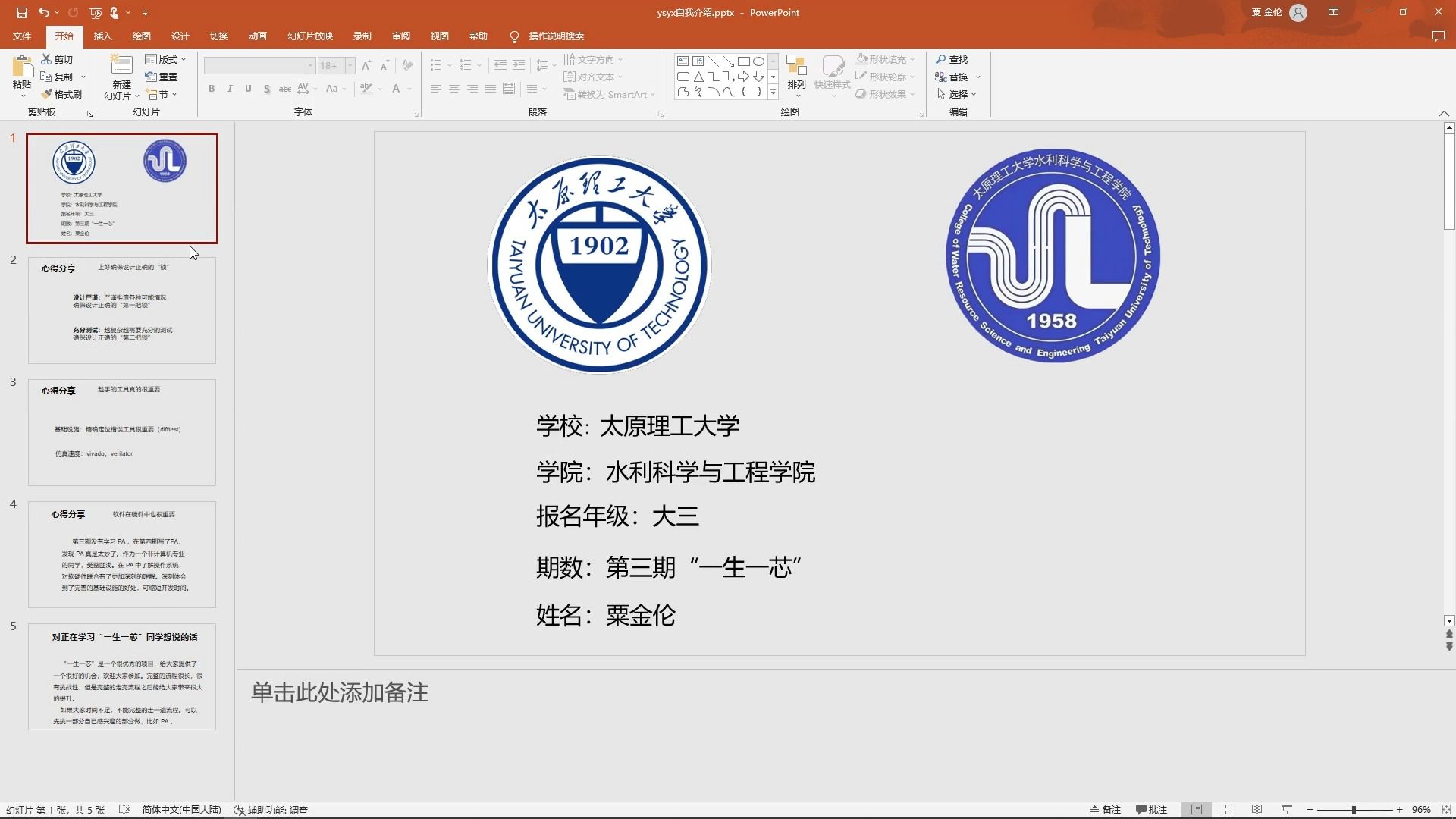Screen dimensions: 1456x819
Task: Click the accessibility (辅助功能: 调查) status
Action: click(x=271, y=810)
